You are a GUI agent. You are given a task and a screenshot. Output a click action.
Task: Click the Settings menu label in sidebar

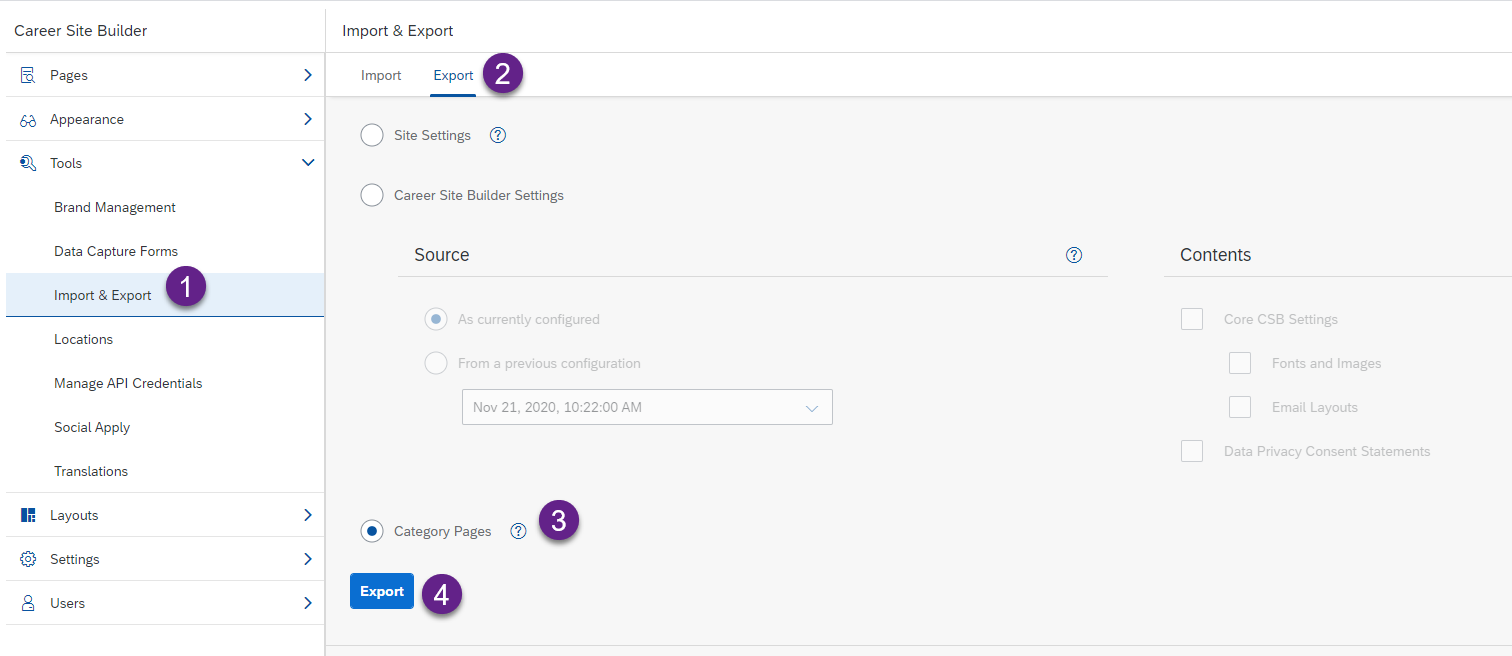coord(75,559)
